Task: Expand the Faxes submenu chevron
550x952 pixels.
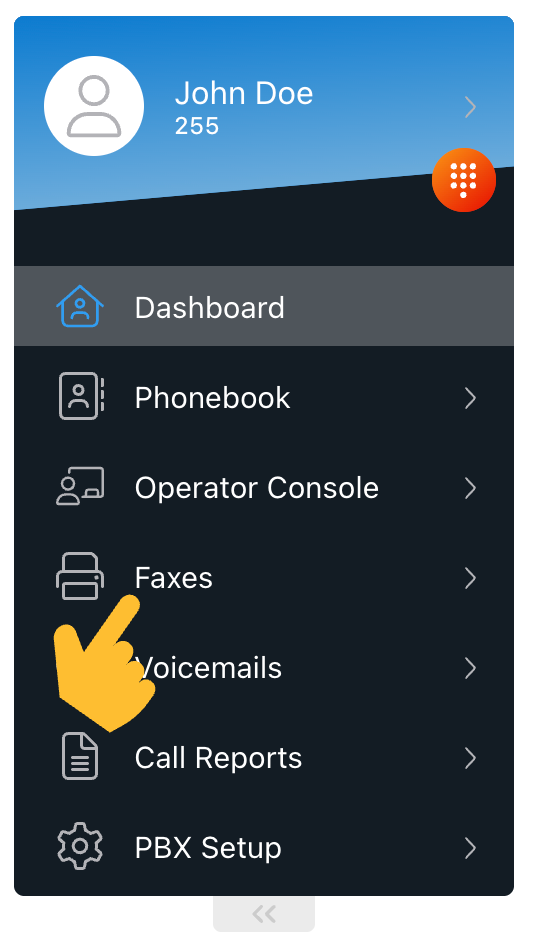Action: 470,578
